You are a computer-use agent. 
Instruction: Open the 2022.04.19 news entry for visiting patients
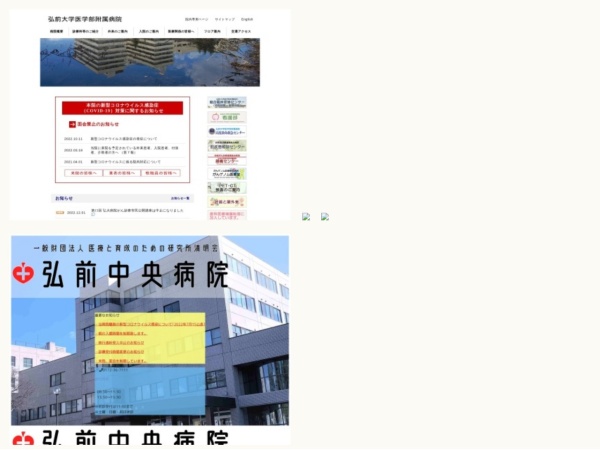[134, 150]
